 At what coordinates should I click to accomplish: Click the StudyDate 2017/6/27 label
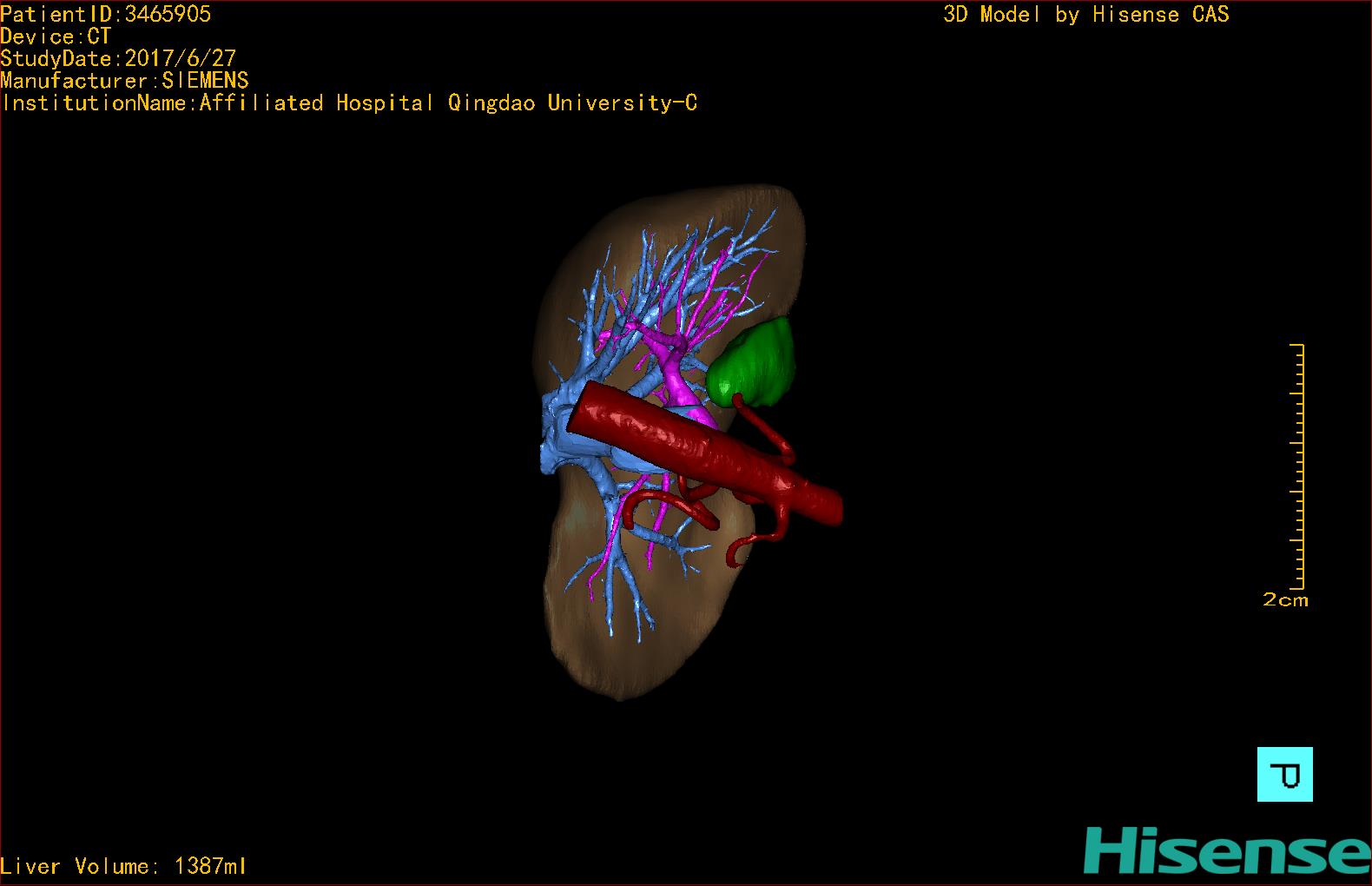pyautogui.click(x=118, y=58)
